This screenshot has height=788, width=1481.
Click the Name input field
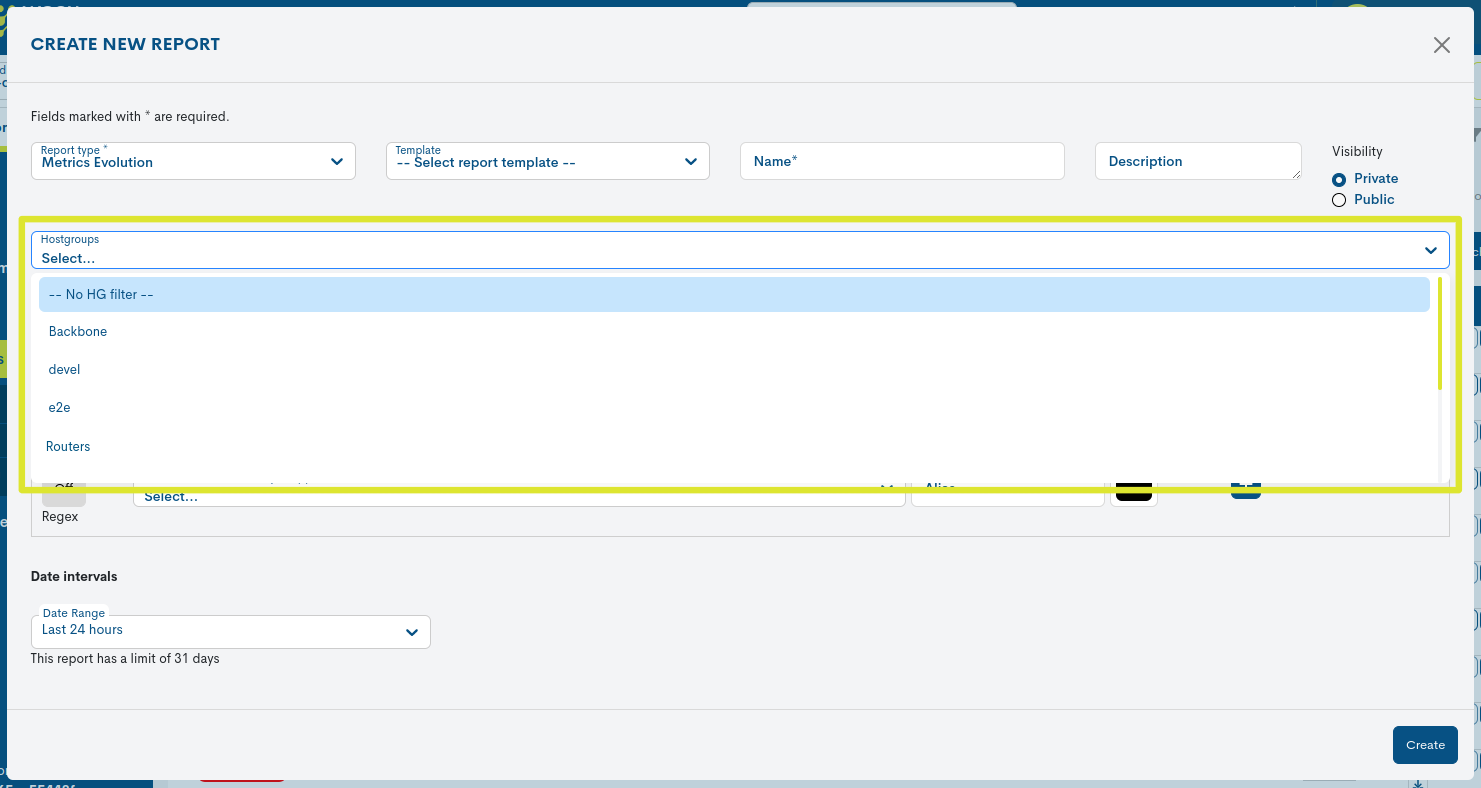coord(902,161)
